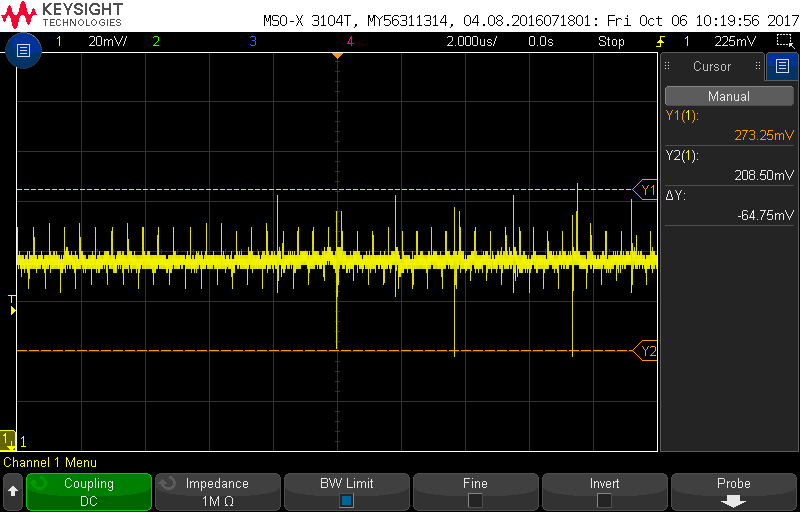The width and height of the screenshot is (800, 512).
Task: Open the sidebar list menu icon beside Cursor
Action: pyautogui.click(x=782, y=66)
